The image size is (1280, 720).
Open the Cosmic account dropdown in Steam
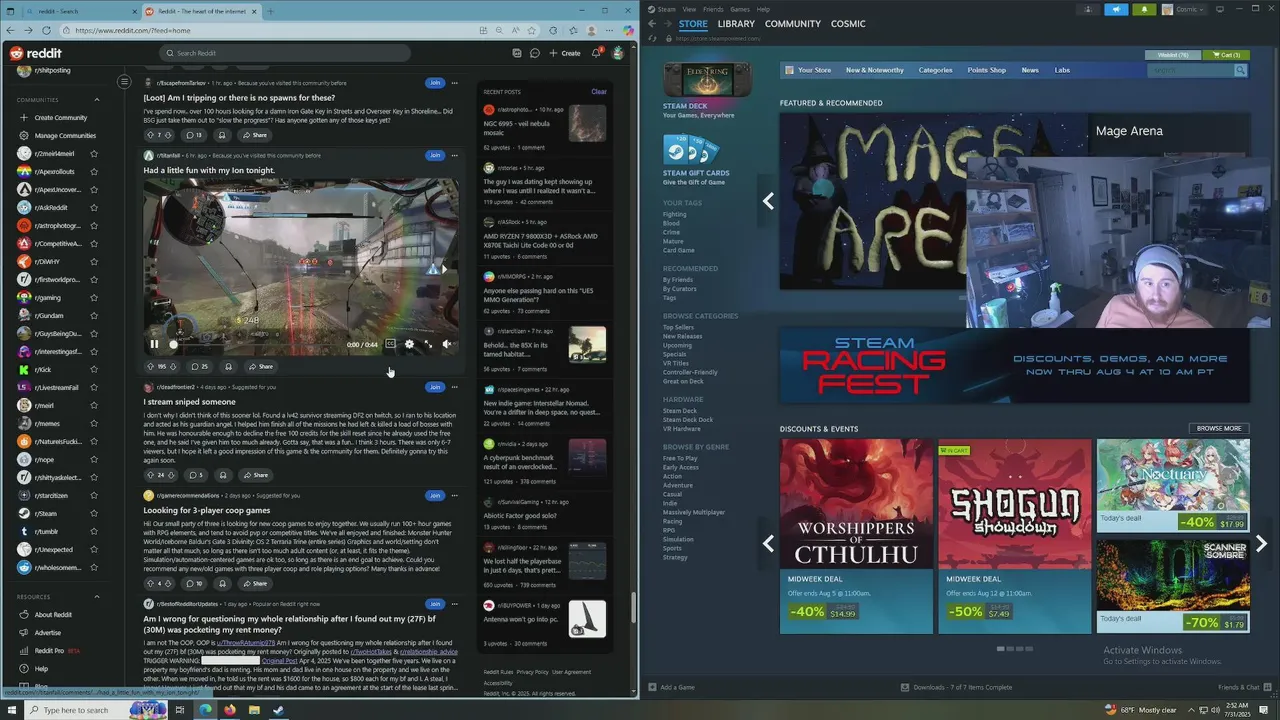1185,9
